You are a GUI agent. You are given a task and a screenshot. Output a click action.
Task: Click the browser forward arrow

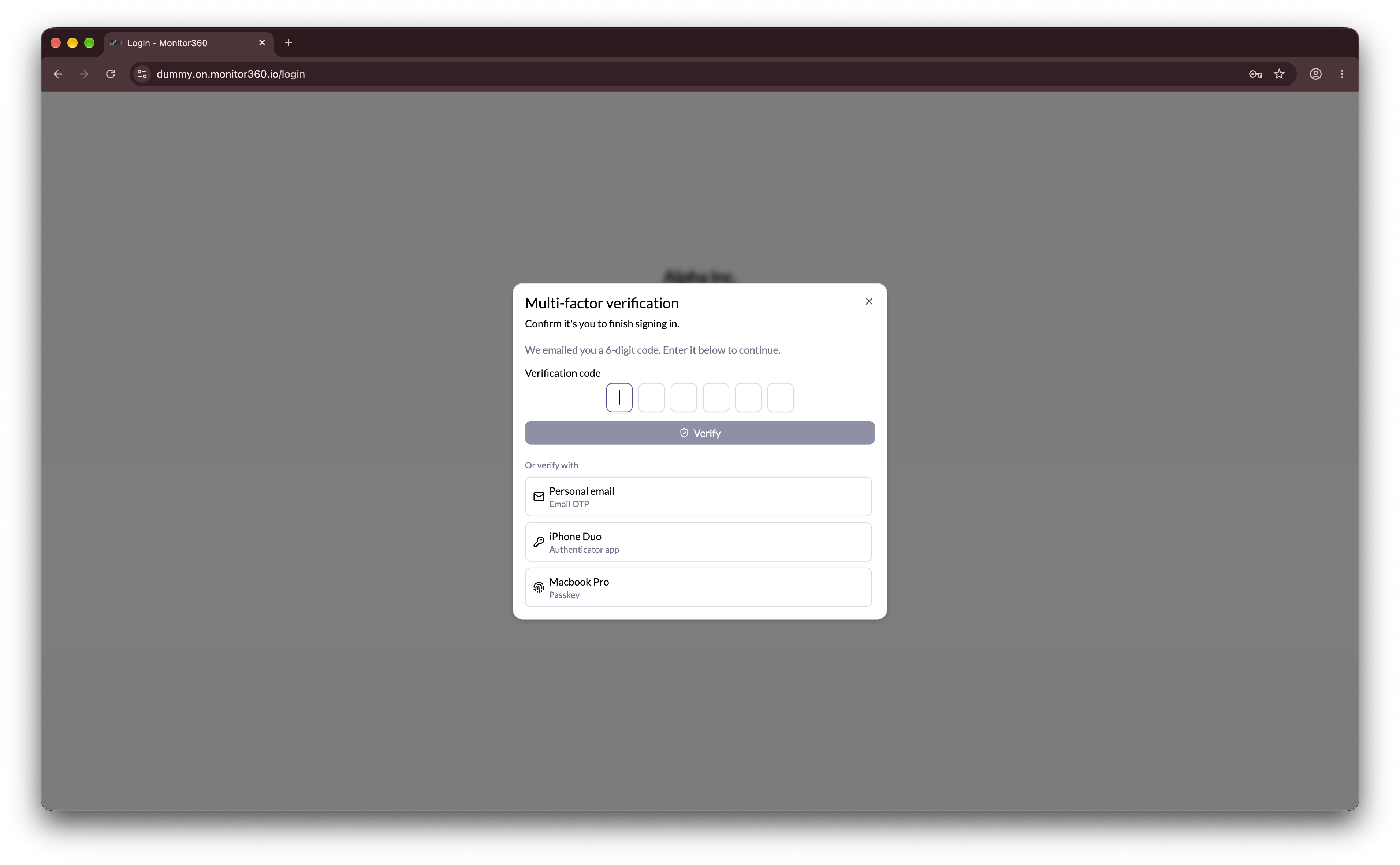[x=84, y=74]
